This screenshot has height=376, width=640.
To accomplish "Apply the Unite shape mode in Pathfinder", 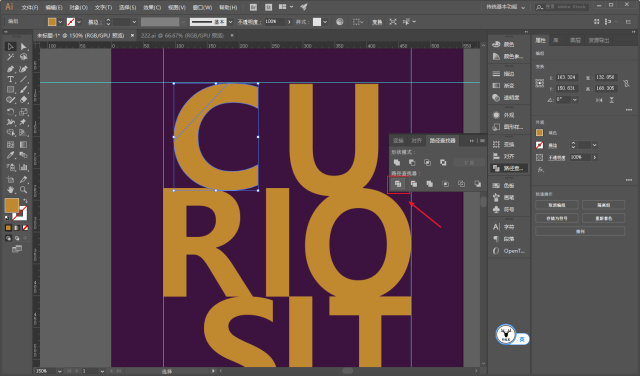I will 397,162.
